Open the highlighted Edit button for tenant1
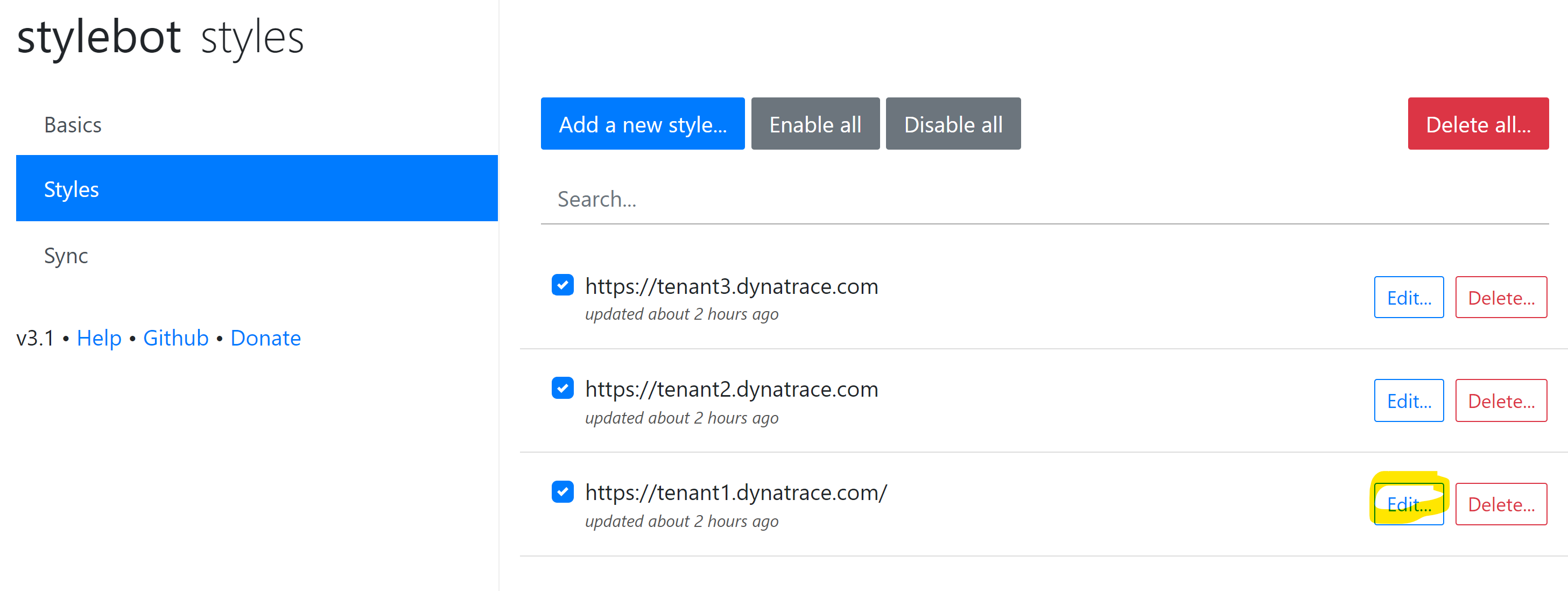This screenshot has width=1568, height=591. click(1409, 504)
